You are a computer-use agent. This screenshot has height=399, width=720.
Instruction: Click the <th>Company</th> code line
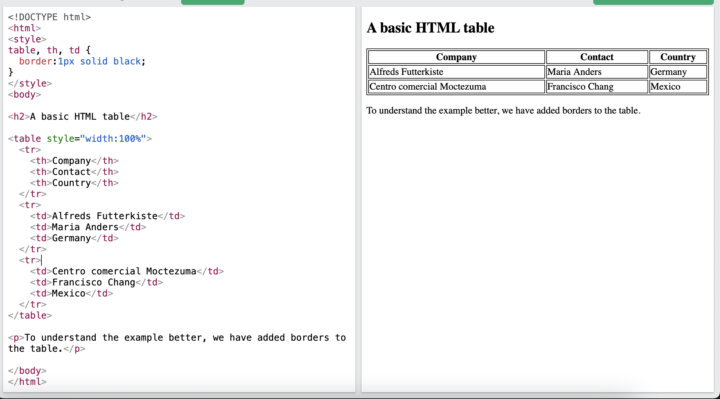point(74,161)
